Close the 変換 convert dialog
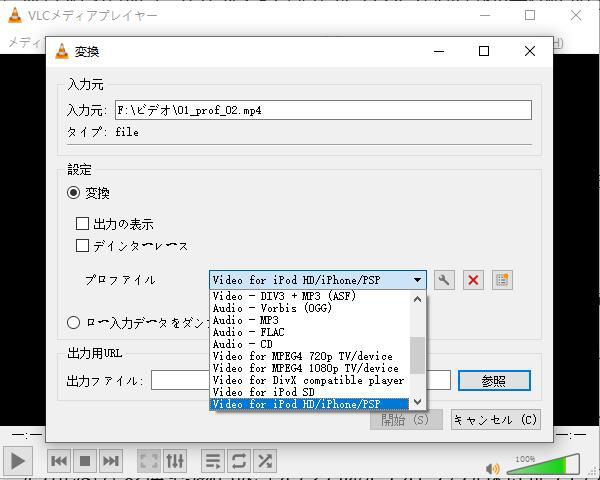 530,51
